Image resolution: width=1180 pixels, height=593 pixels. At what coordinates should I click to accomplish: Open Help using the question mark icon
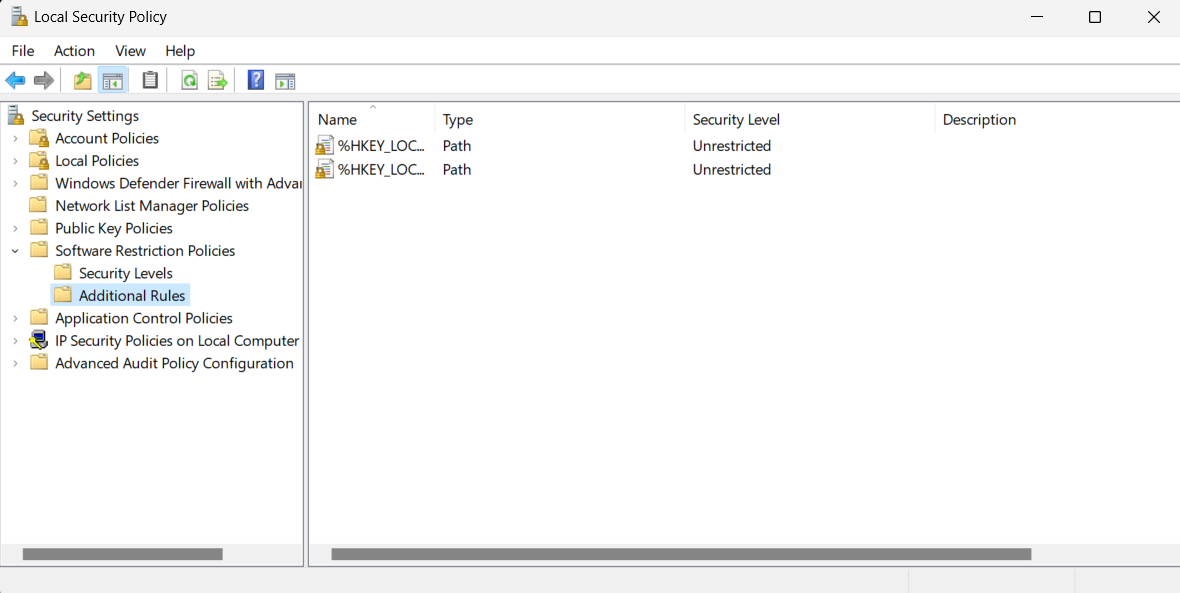click(255, 80)
